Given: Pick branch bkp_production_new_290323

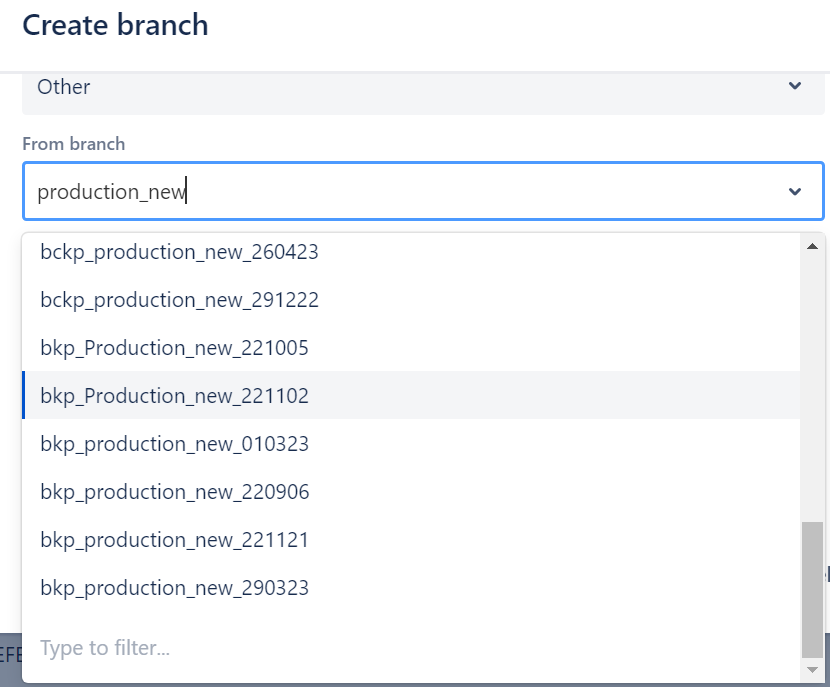Looking at the screenshot, I should 175,588.
